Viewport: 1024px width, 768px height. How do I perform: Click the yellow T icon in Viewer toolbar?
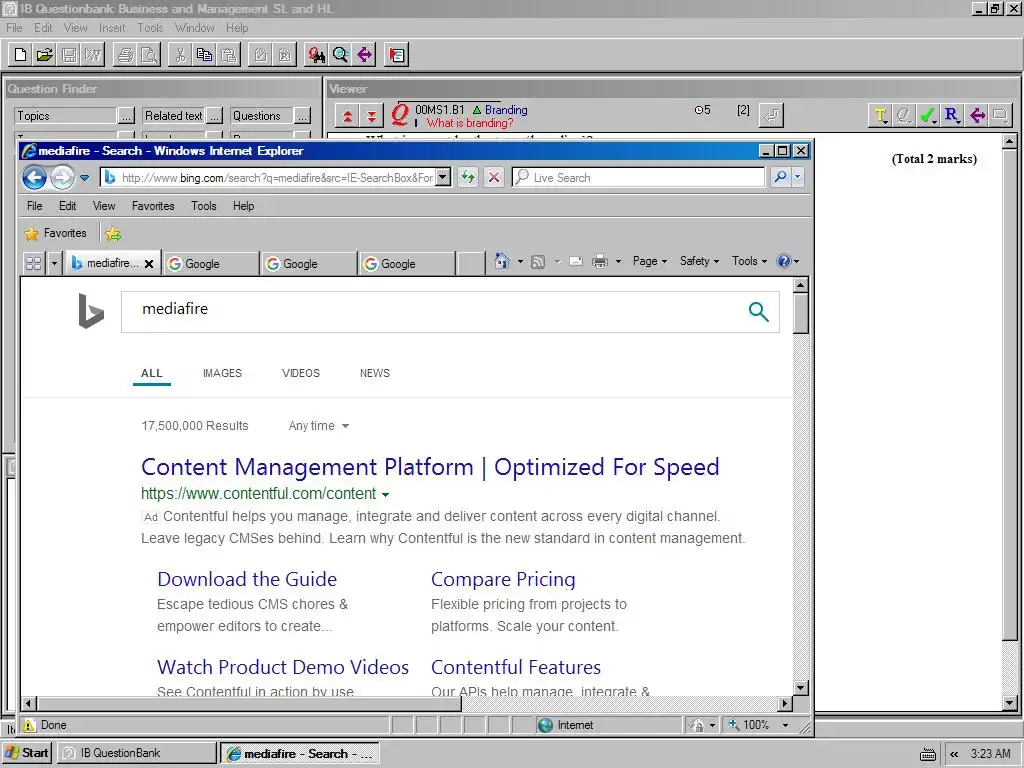(x=880, y=116)
